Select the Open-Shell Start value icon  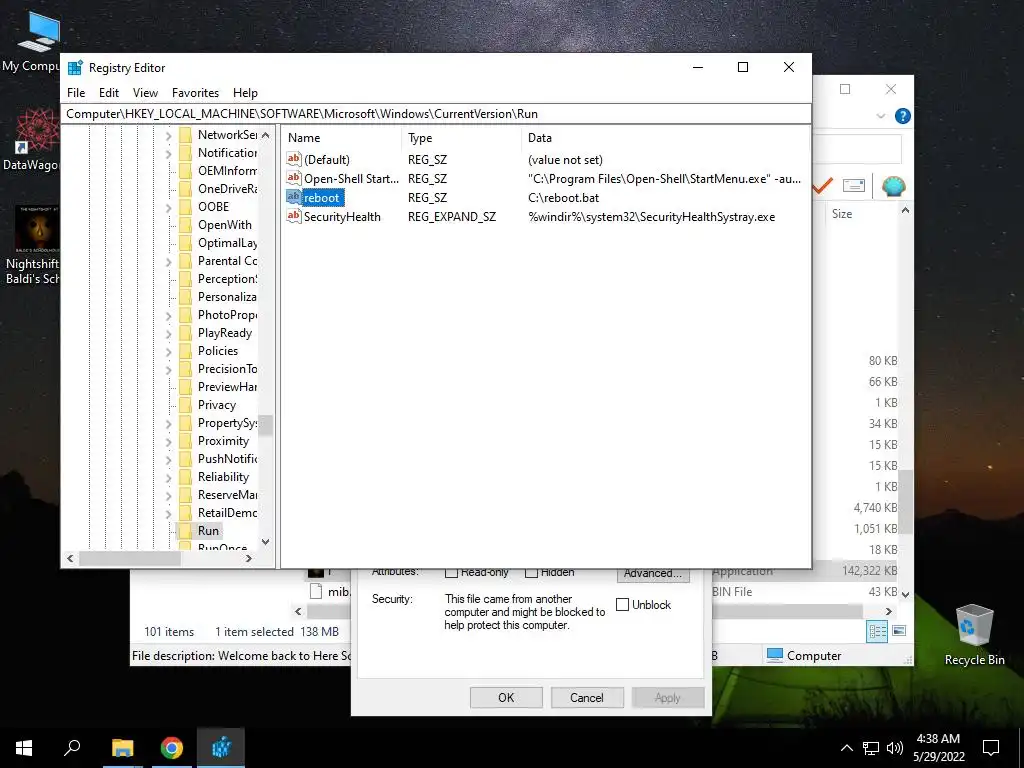point(294,178)
